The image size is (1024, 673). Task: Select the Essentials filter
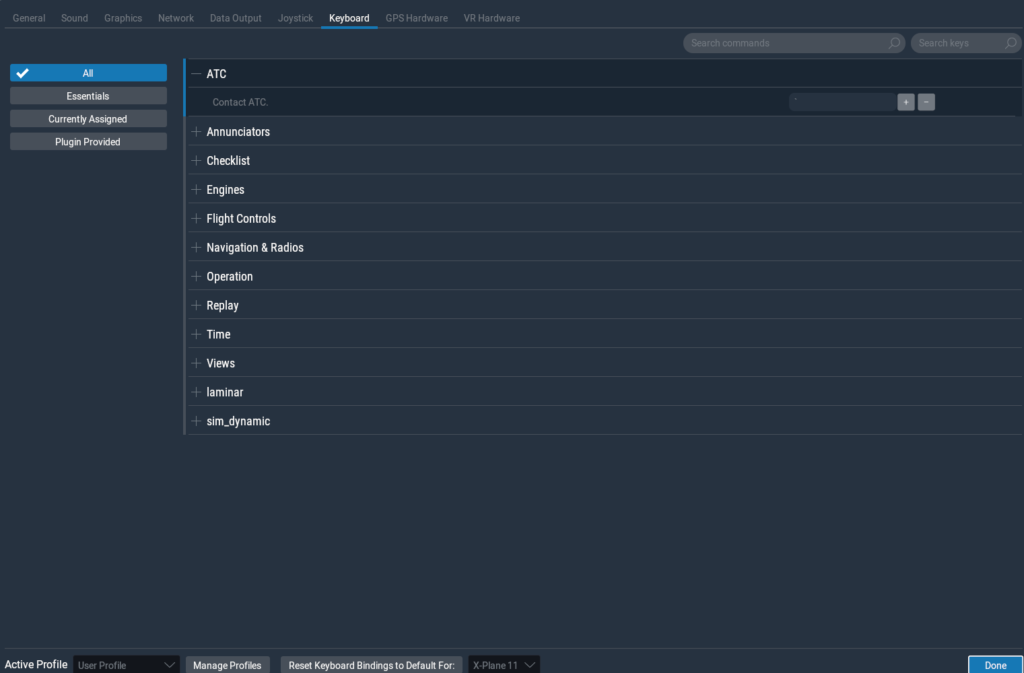pos(87,95)
